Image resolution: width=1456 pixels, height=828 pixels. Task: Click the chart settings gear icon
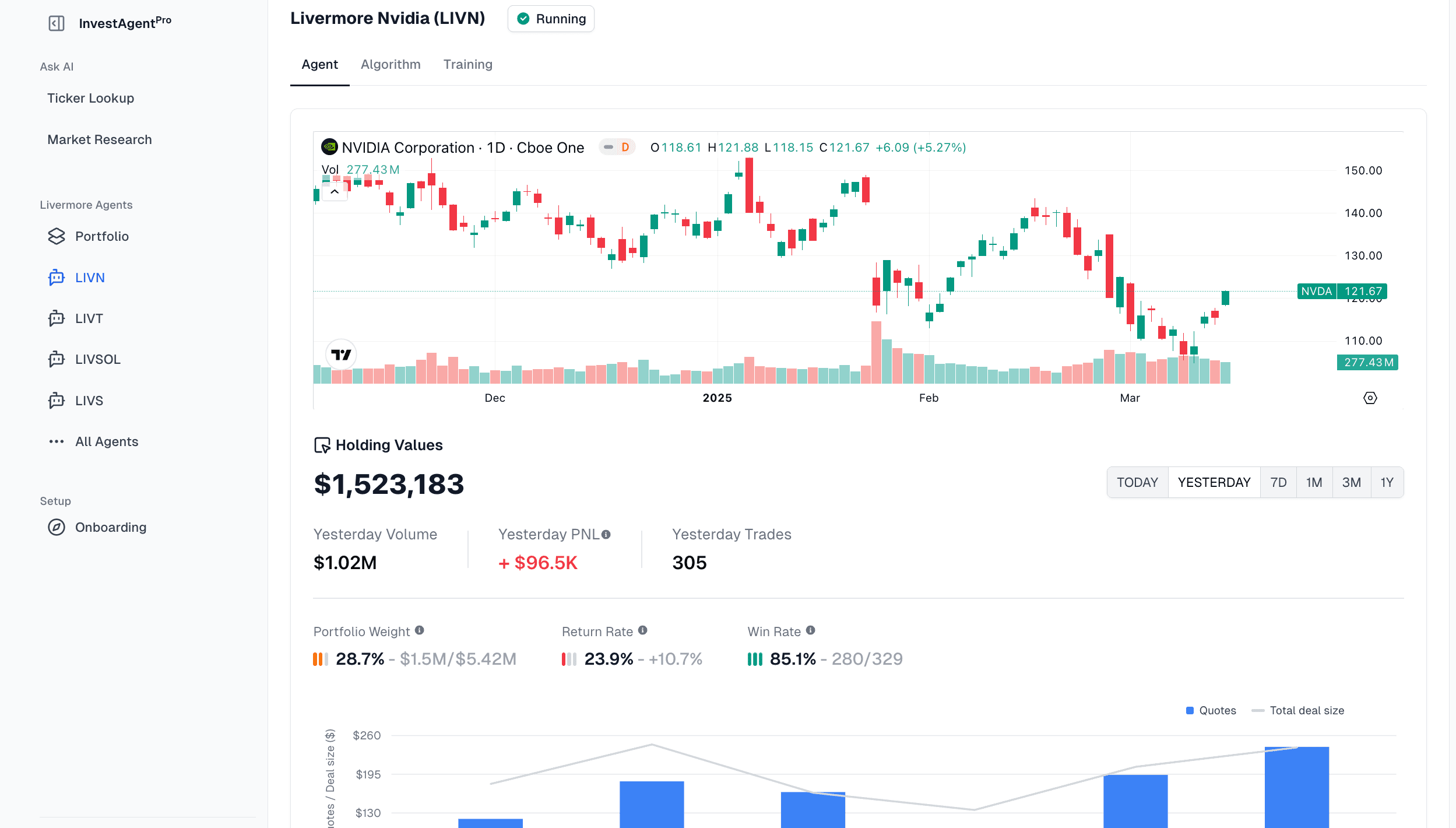pyautogui.click(x=1370, y=398)
